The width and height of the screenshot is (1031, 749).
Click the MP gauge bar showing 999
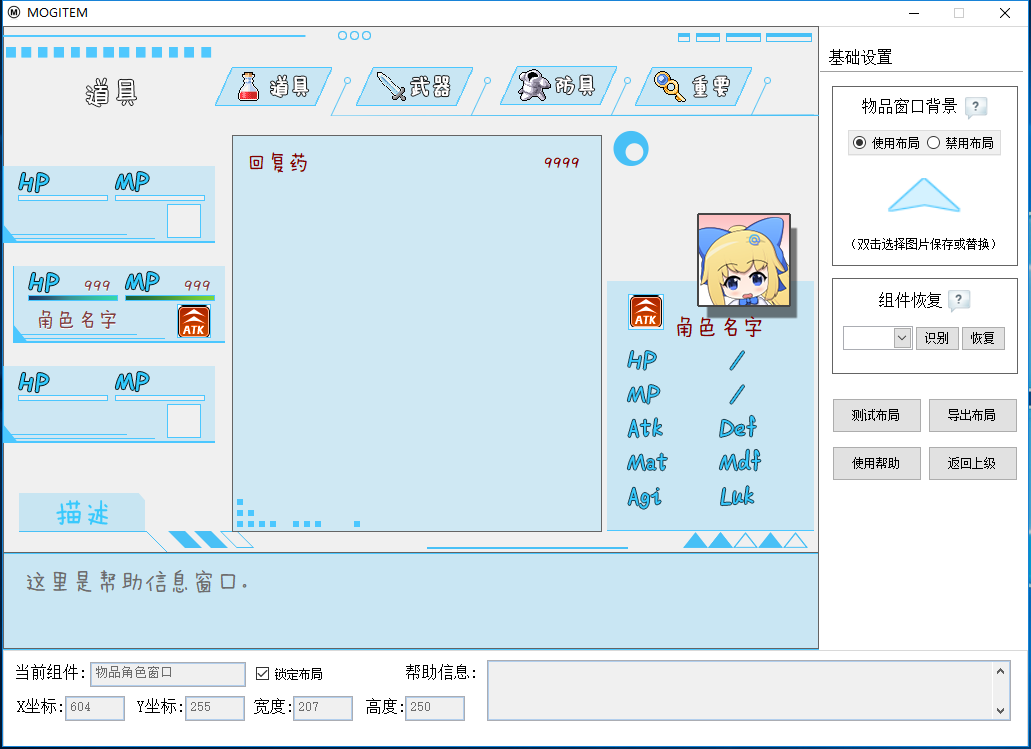pyautogui.click(x=170, y=298)
